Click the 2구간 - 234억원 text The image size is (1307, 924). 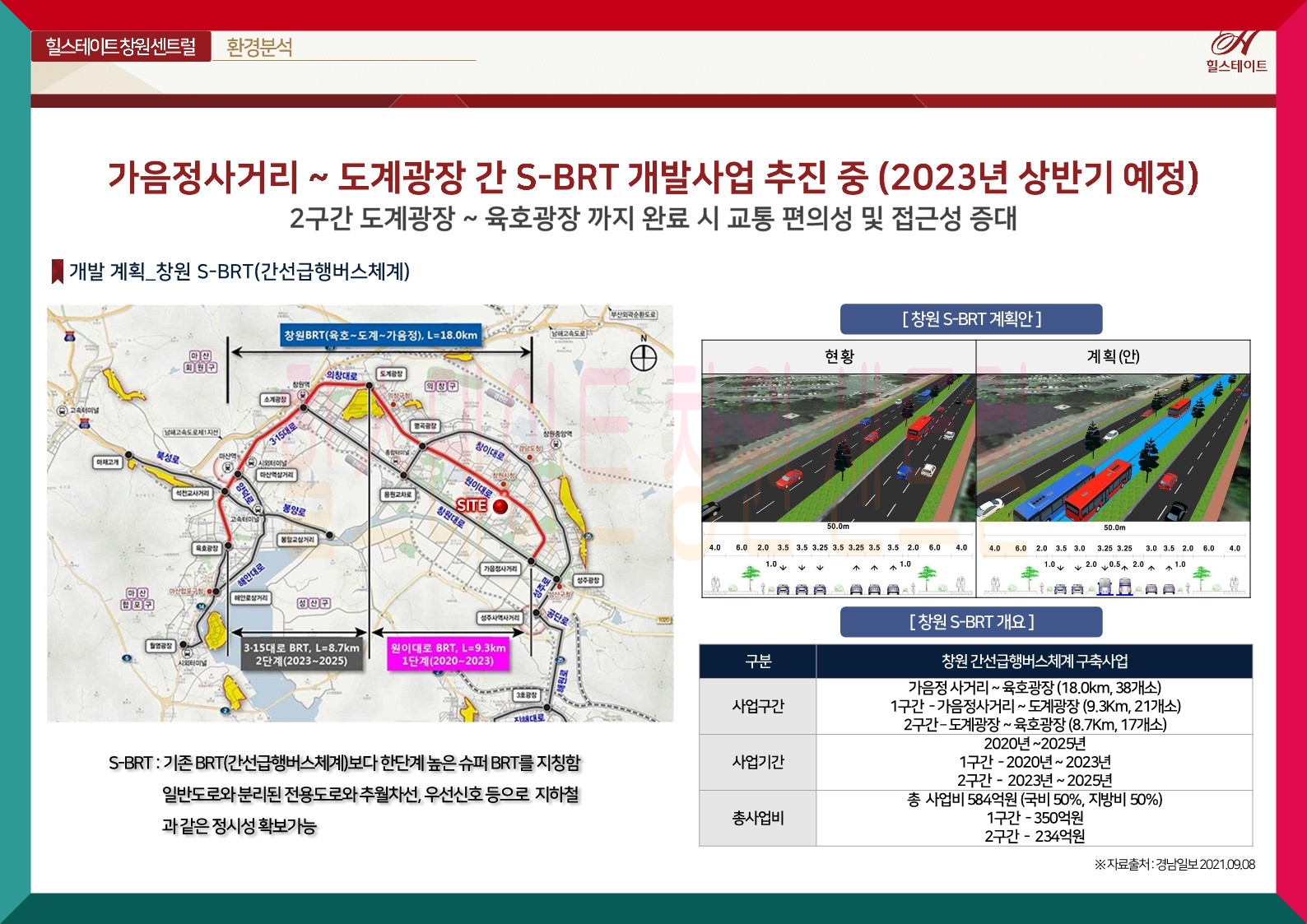pos(1035,836)
